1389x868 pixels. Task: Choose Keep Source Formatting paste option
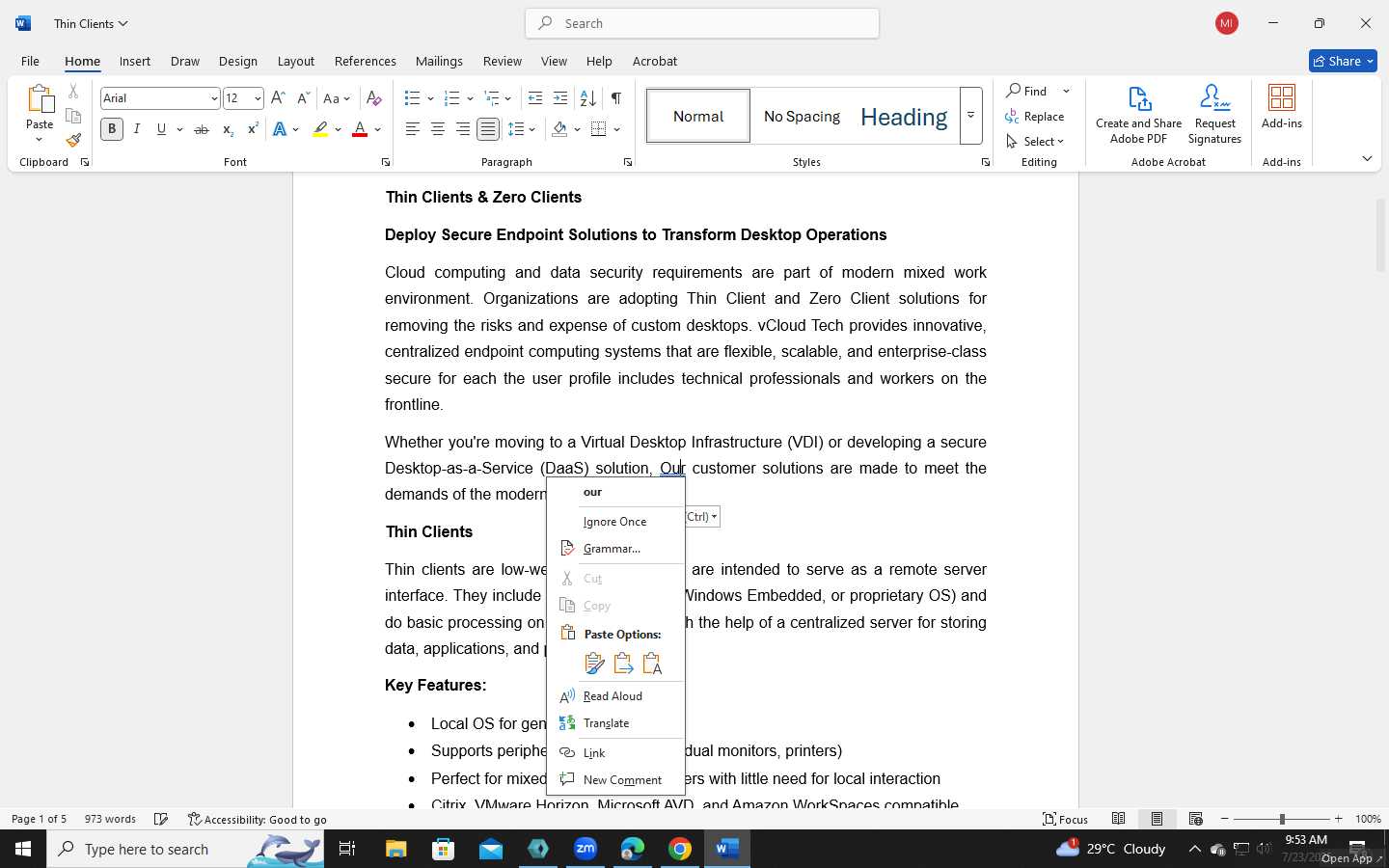click(x=594, y=664)
